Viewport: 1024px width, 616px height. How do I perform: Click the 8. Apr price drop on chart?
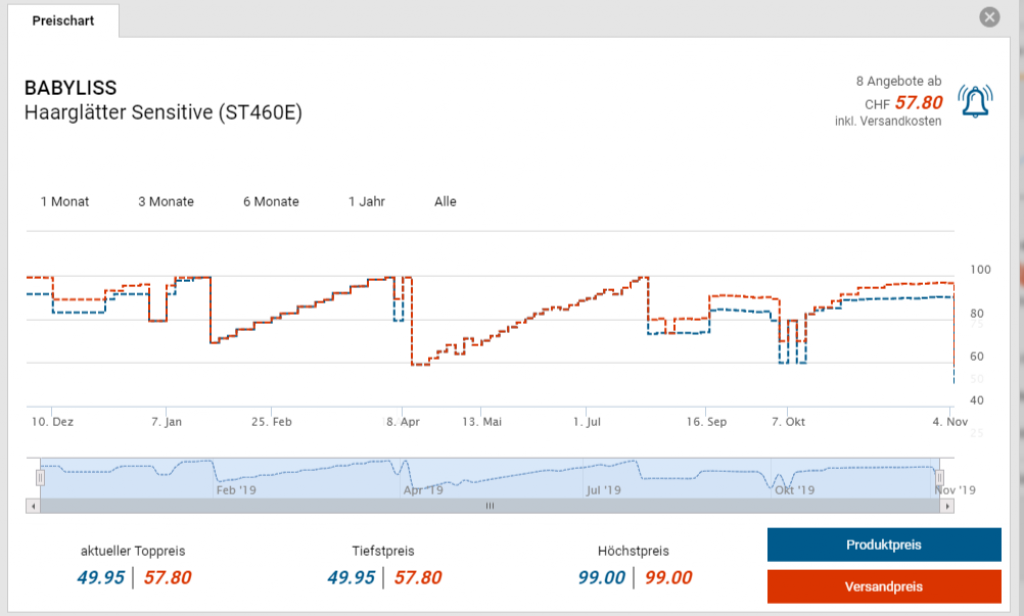point(411,330)
